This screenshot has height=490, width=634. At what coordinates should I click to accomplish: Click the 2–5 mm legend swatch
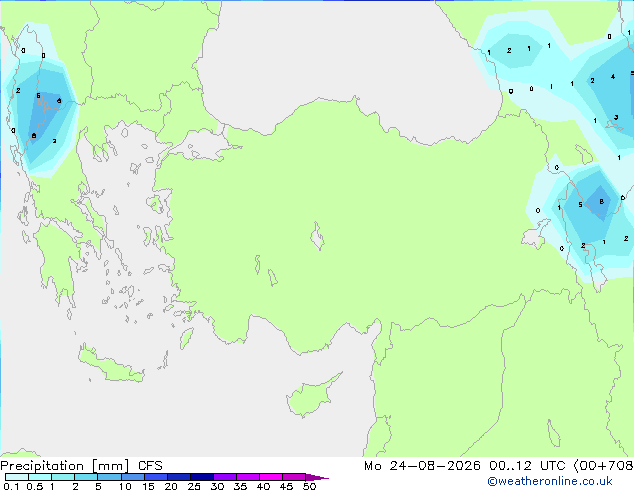[x=86, y=477]
